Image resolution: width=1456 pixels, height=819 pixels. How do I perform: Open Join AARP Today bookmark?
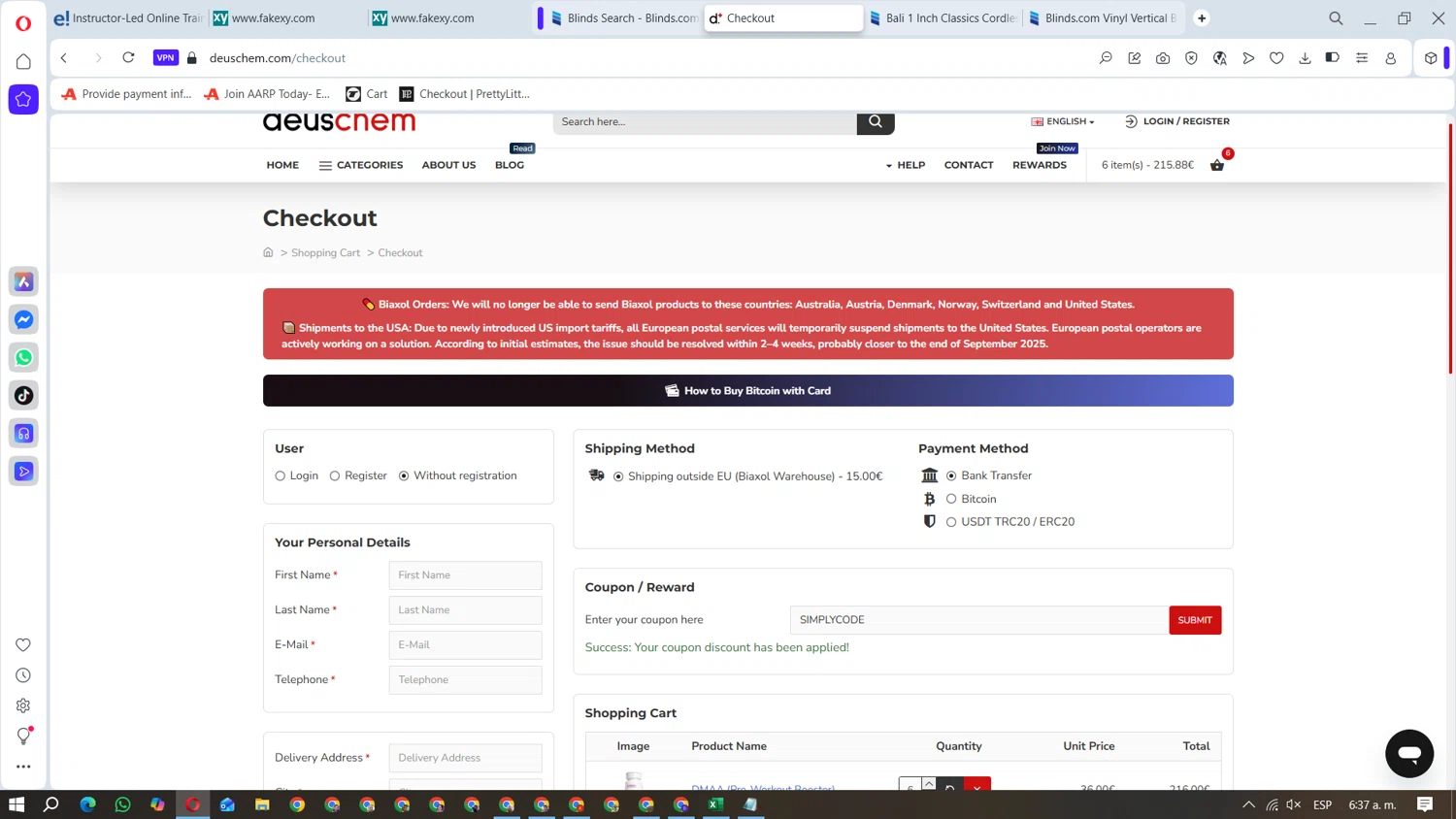coord(267,94)
